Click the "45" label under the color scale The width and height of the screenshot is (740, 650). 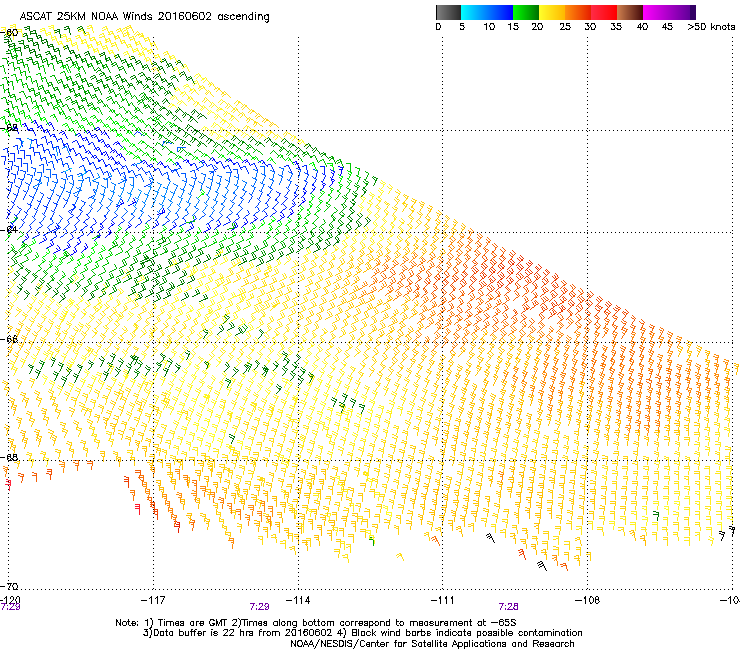tap(667, 27)
